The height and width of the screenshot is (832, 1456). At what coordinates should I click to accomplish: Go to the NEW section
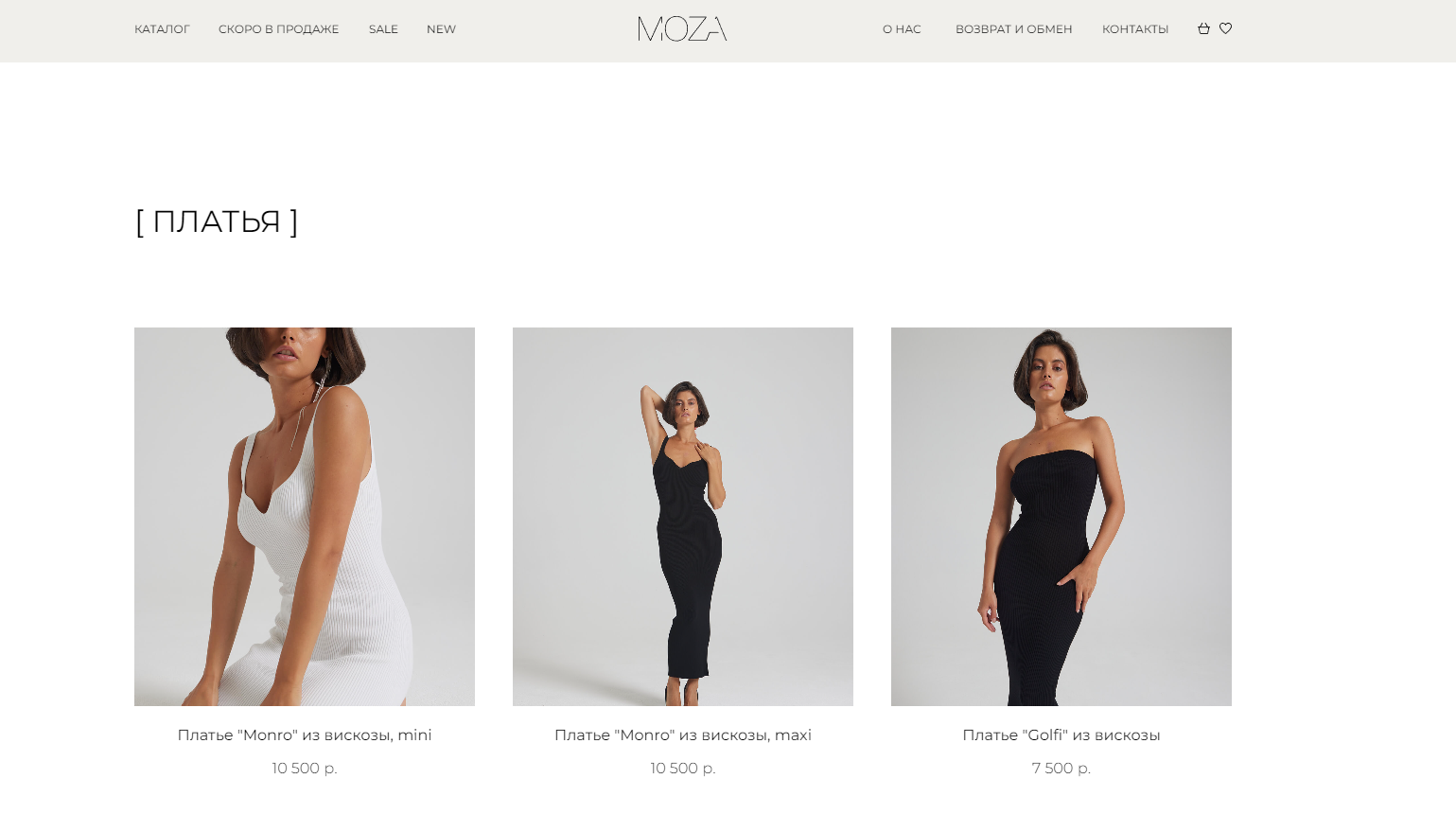tap(441, 29)
